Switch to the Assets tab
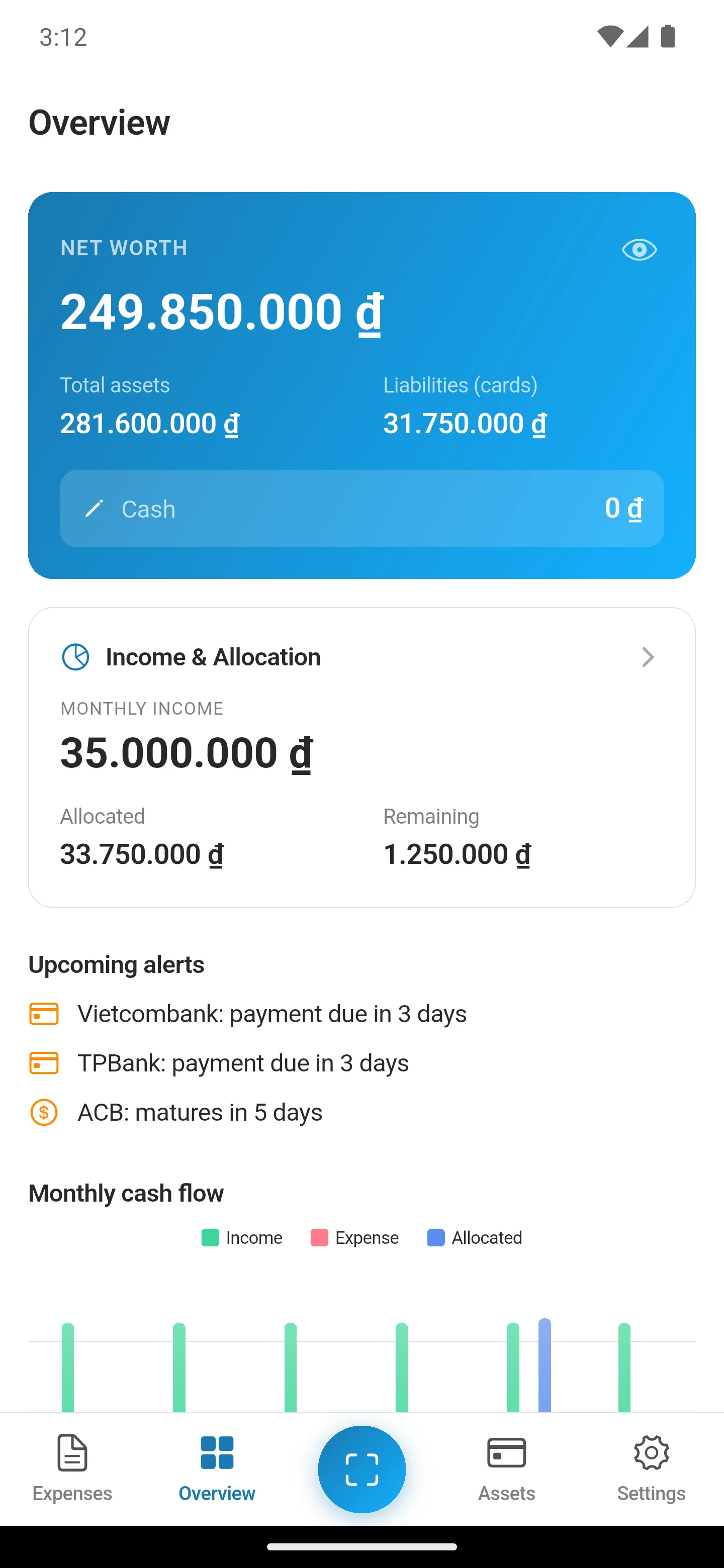This screenshot has height=1568, width=724. (x=507, y=1468)
